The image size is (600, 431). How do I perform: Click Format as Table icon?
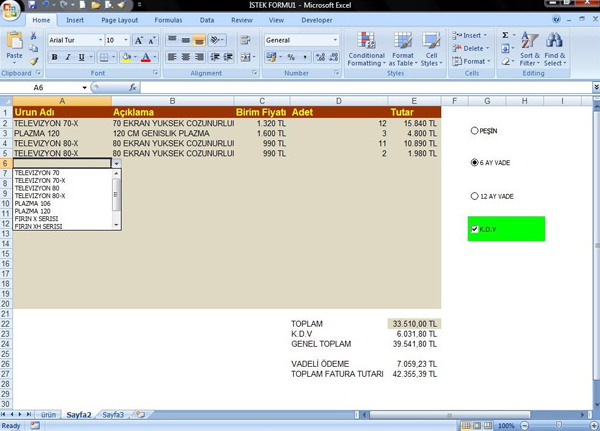point(403,50)
